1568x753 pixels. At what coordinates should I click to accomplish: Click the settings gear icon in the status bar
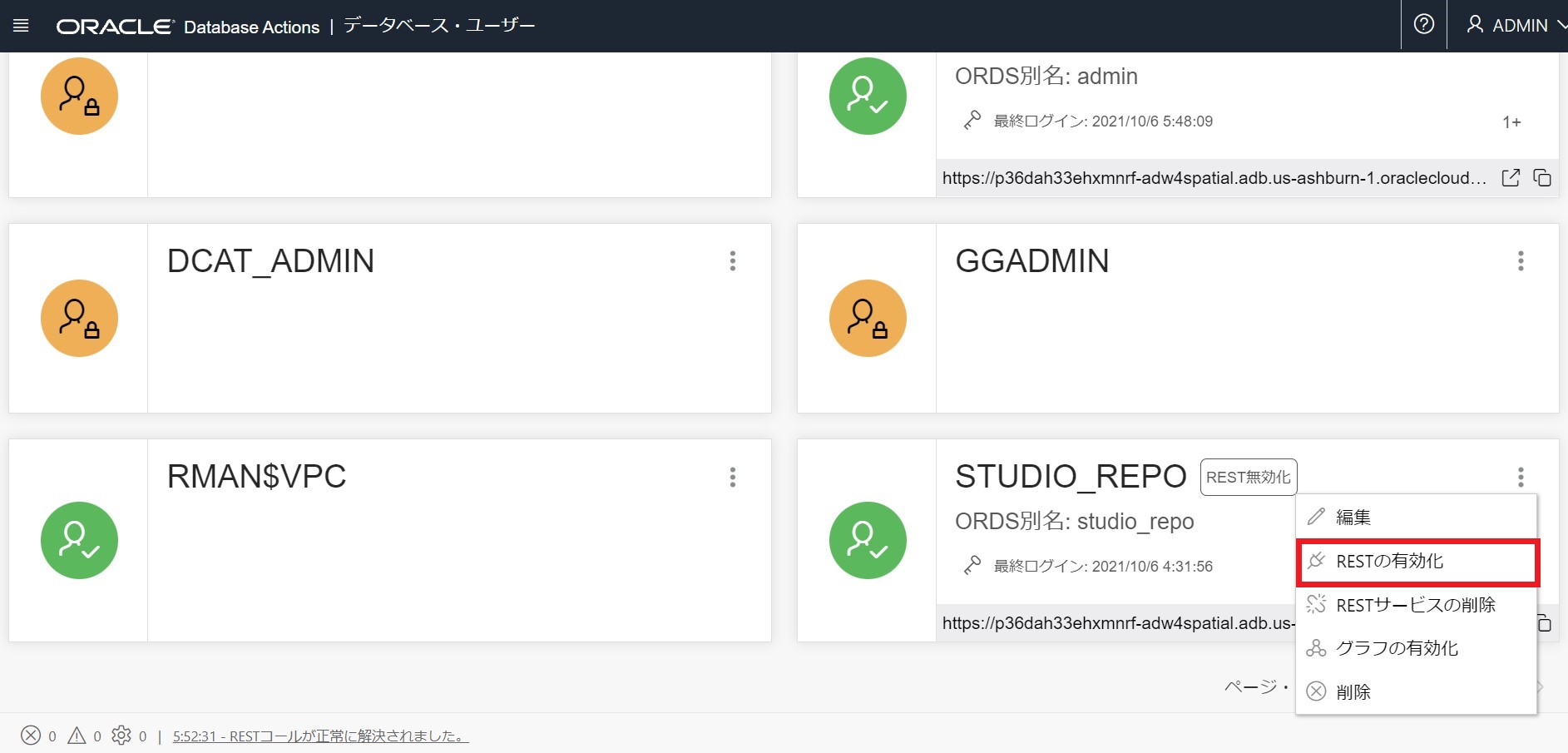[x=121, y=736]
